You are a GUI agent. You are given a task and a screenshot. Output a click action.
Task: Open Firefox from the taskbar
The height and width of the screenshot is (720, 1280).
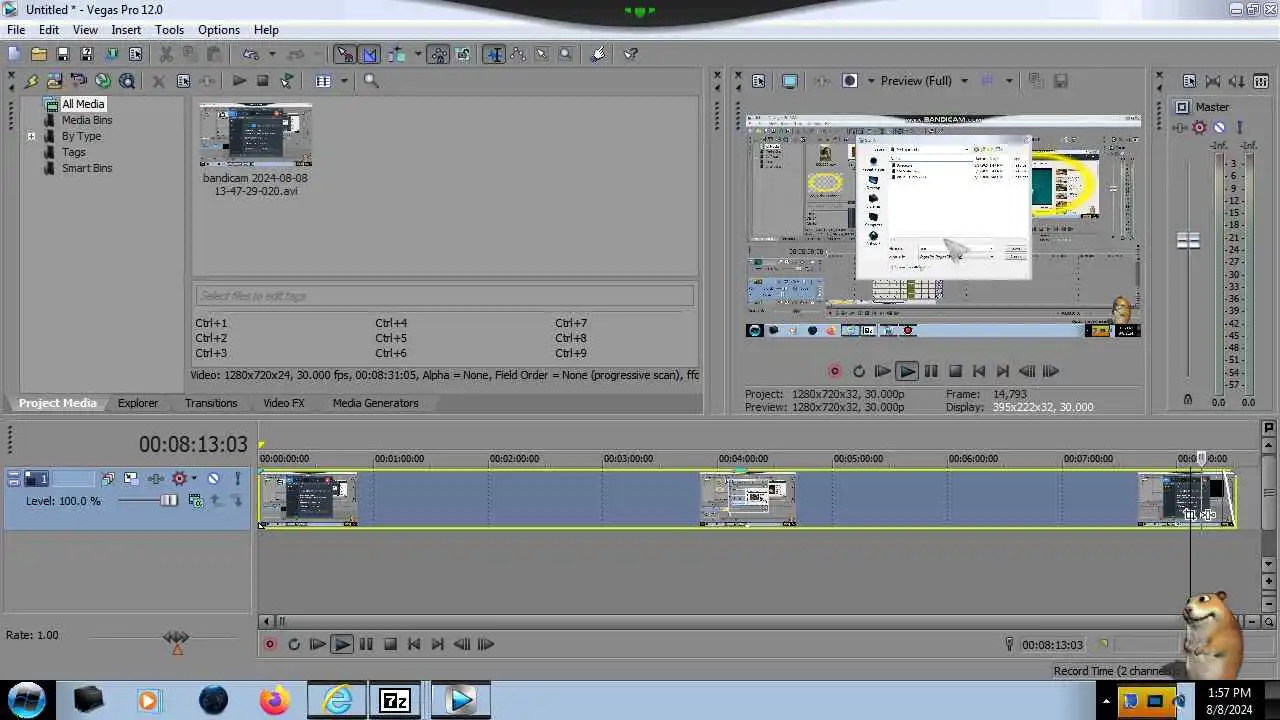click(x=274, y=700)
